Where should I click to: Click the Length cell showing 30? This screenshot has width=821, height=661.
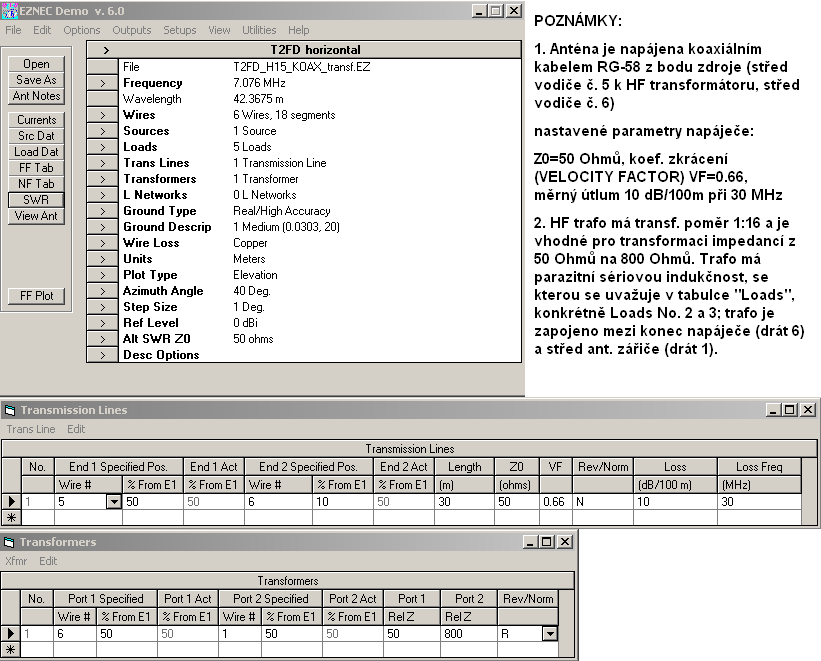point(465,502)
